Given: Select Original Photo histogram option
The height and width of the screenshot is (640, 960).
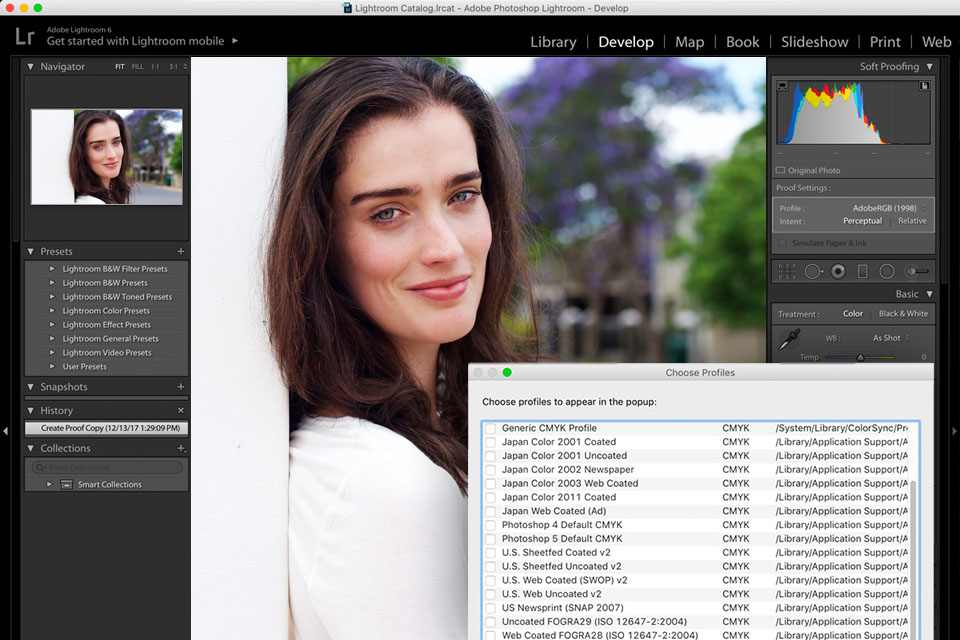Looking at the screenshot, I should click(808, 170).
